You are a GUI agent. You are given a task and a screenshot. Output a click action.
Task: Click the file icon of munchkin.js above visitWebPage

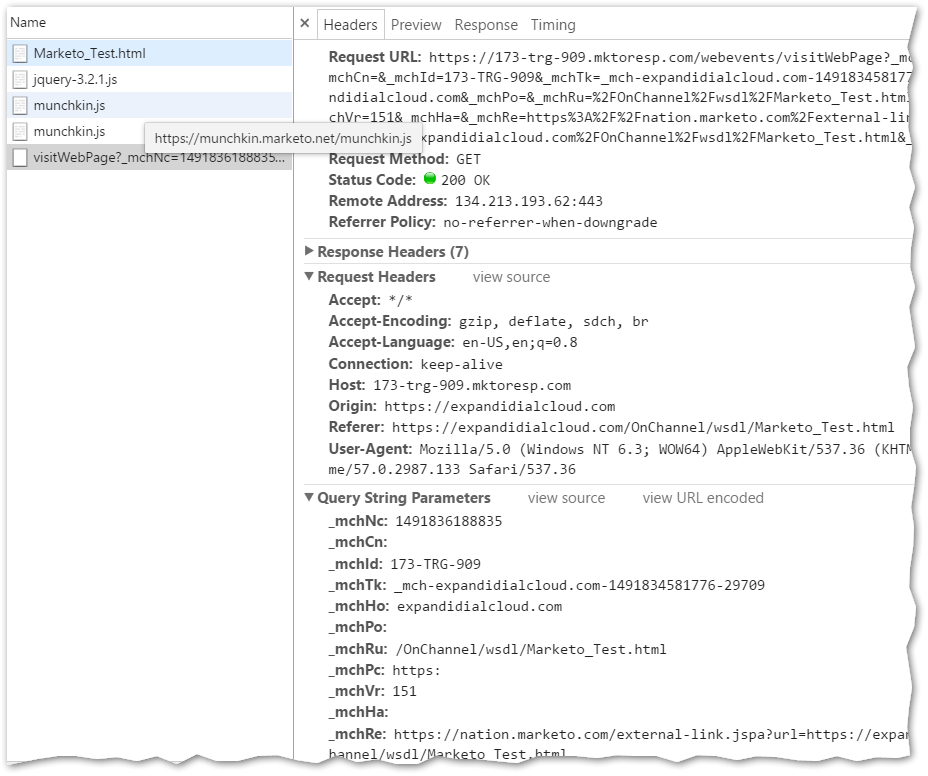(20, 132)
